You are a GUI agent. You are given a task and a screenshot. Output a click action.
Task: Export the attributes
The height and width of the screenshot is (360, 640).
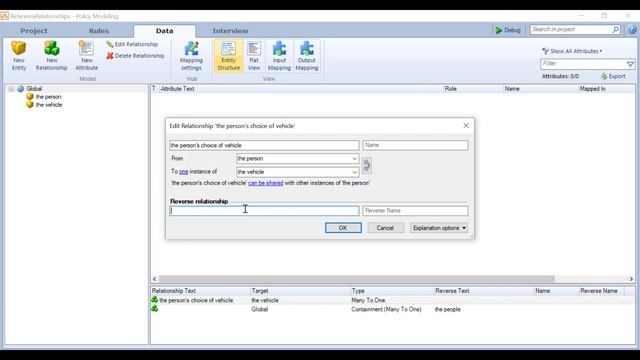(613, 76)
